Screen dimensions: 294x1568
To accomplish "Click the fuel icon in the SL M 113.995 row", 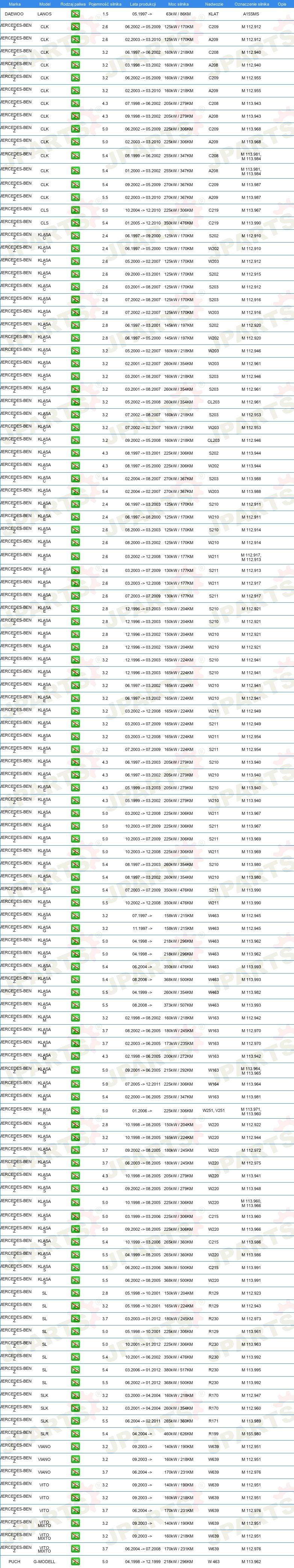I will coord(75,1369).
